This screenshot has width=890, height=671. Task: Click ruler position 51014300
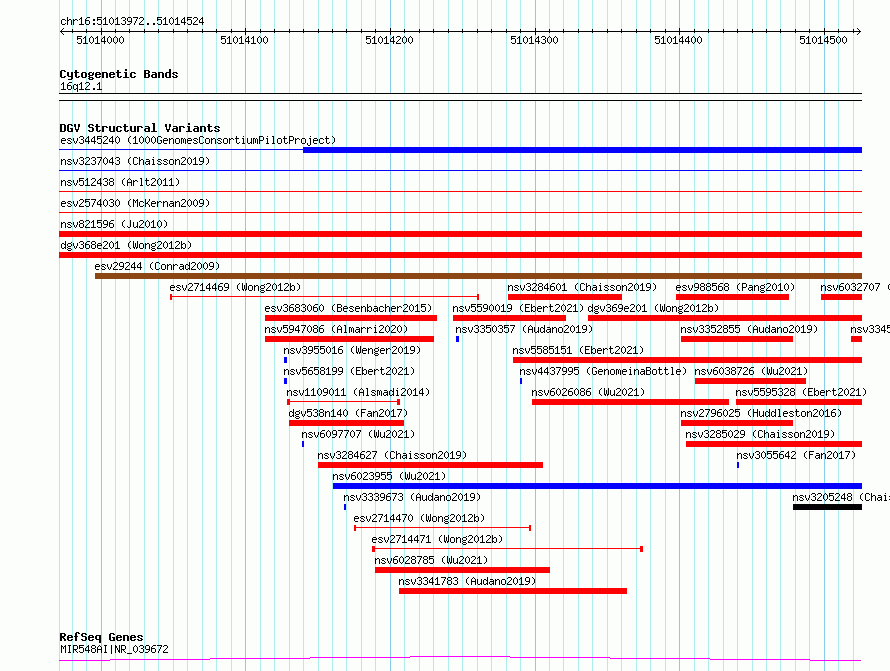(x=535, y=40)
